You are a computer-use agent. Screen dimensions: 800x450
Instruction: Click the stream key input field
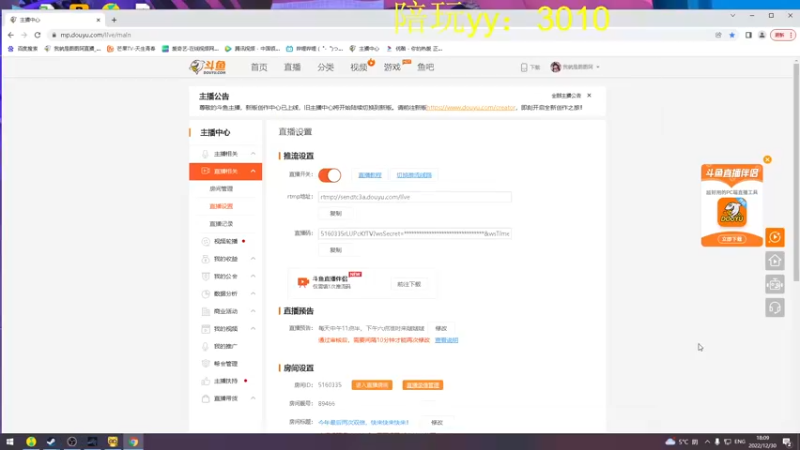pyautogui.click(x=415, y=234)
